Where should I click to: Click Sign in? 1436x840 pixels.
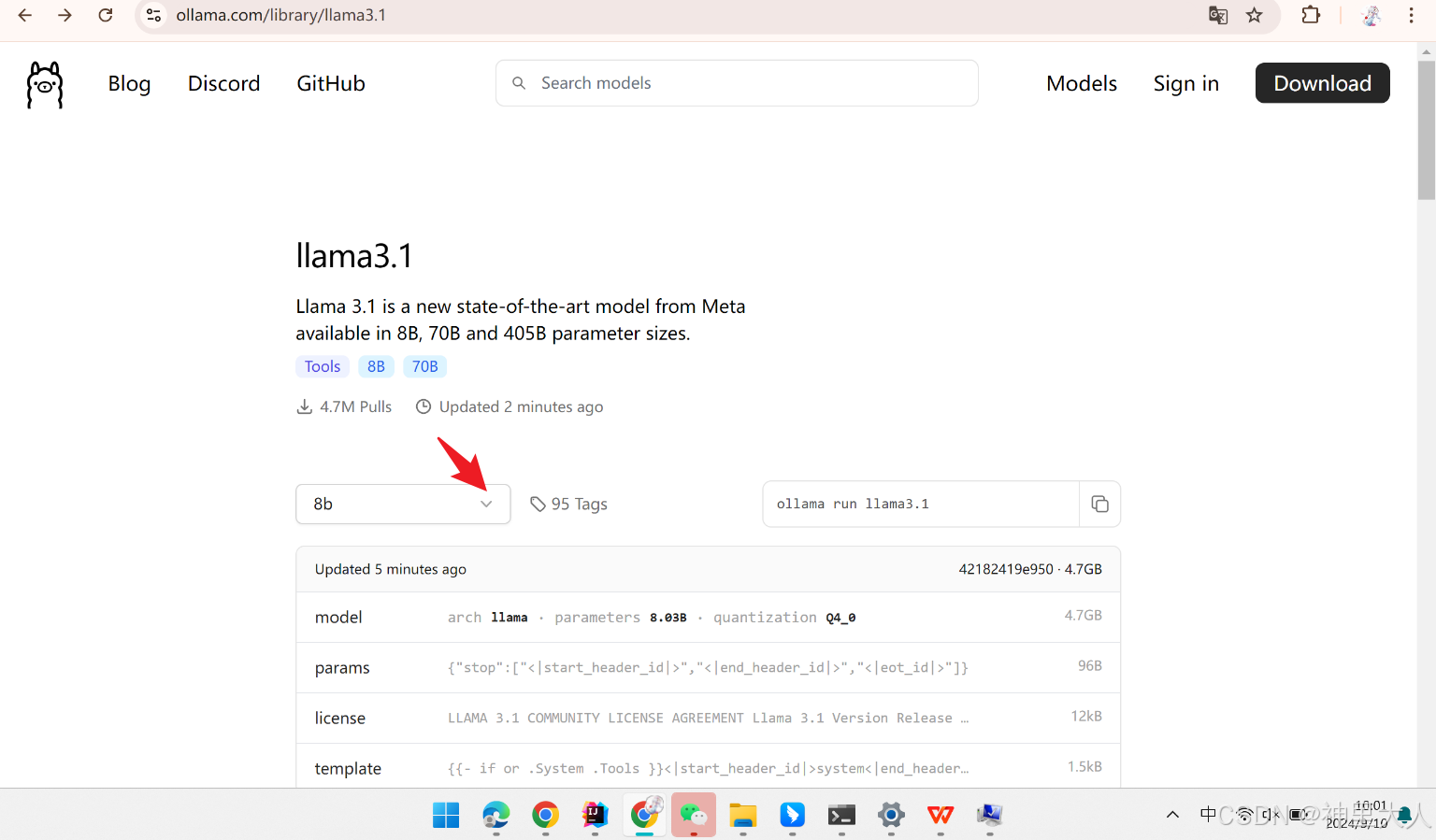tap(1185, 83)
